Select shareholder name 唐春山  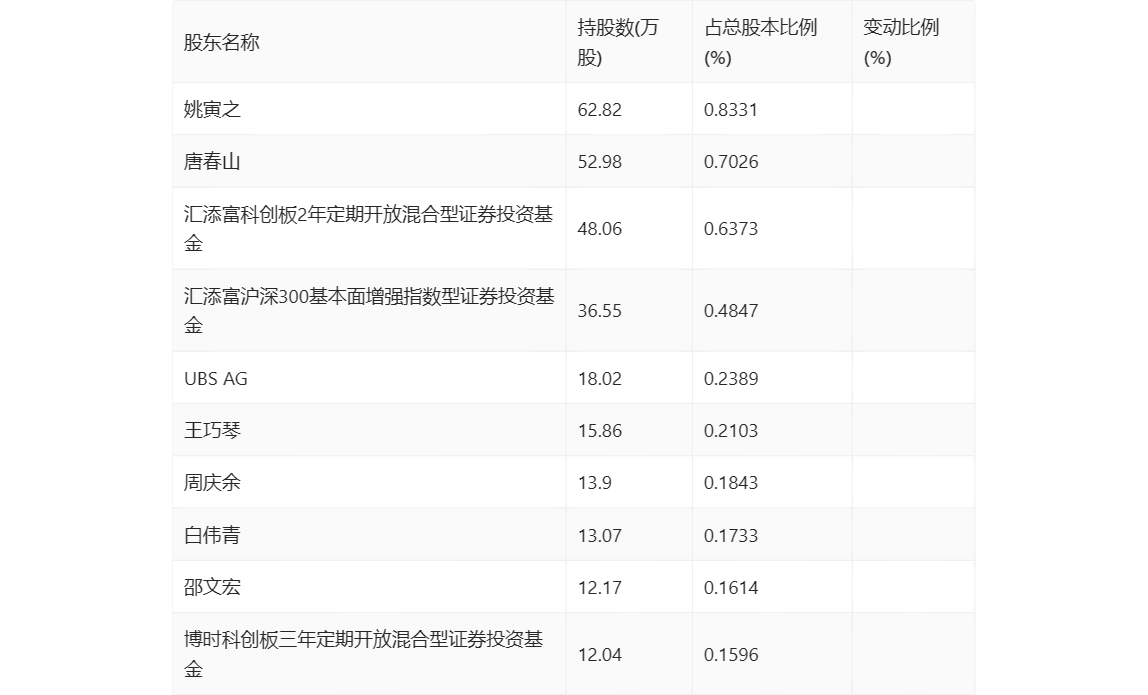tap(212, 161)
